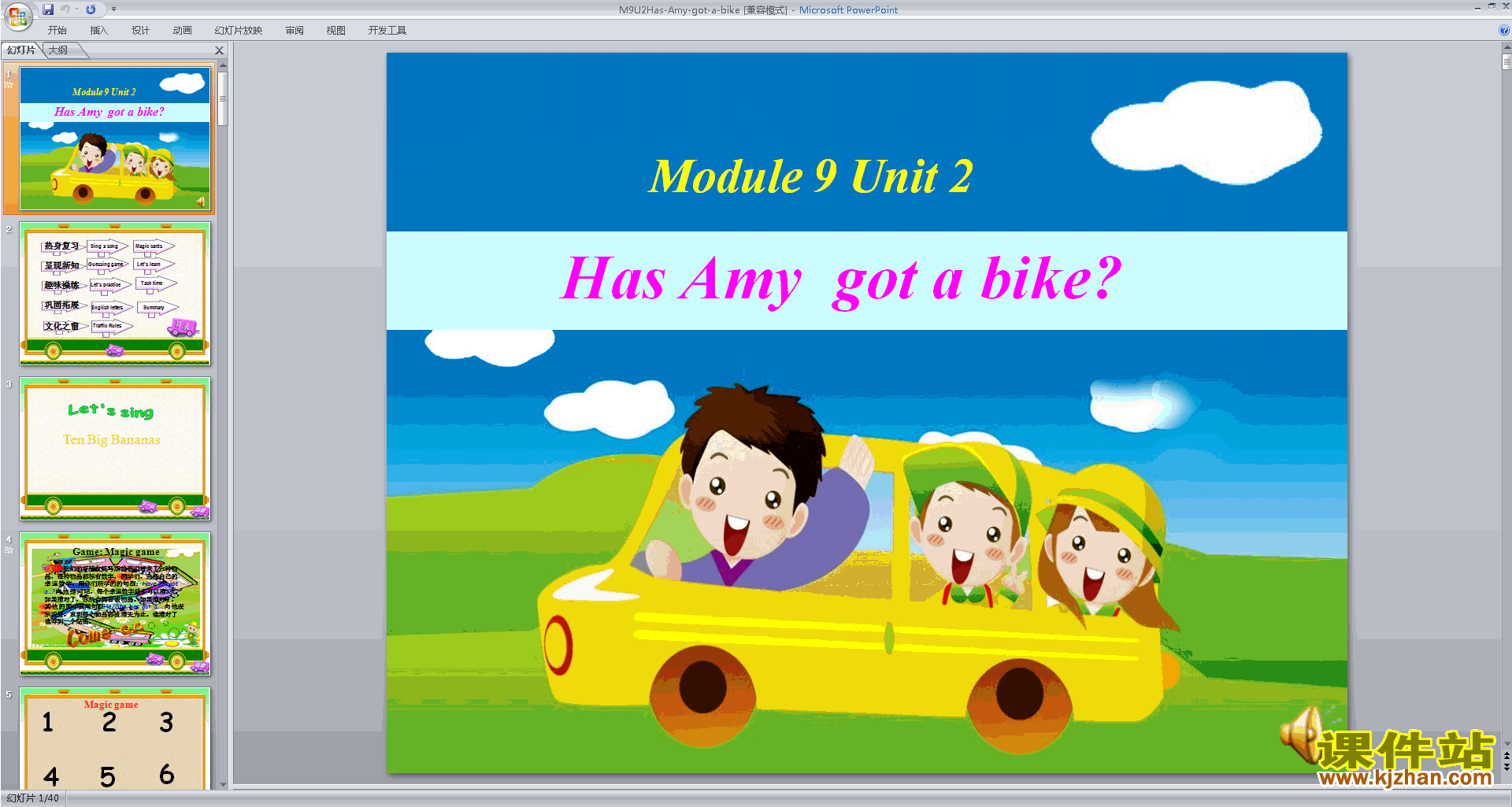Open the 开发工具 ribbon tab
This screenshot has height=807, width=1512.
click(x=387, y=31)
